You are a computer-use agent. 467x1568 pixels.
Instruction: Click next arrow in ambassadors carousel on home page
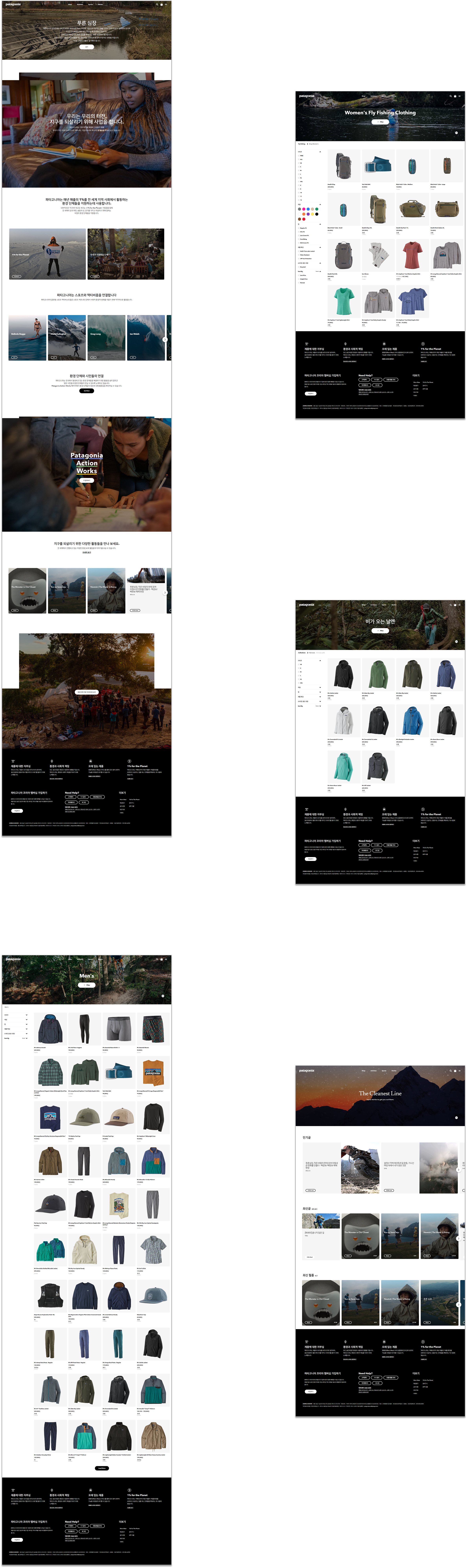tap(165, 340)
